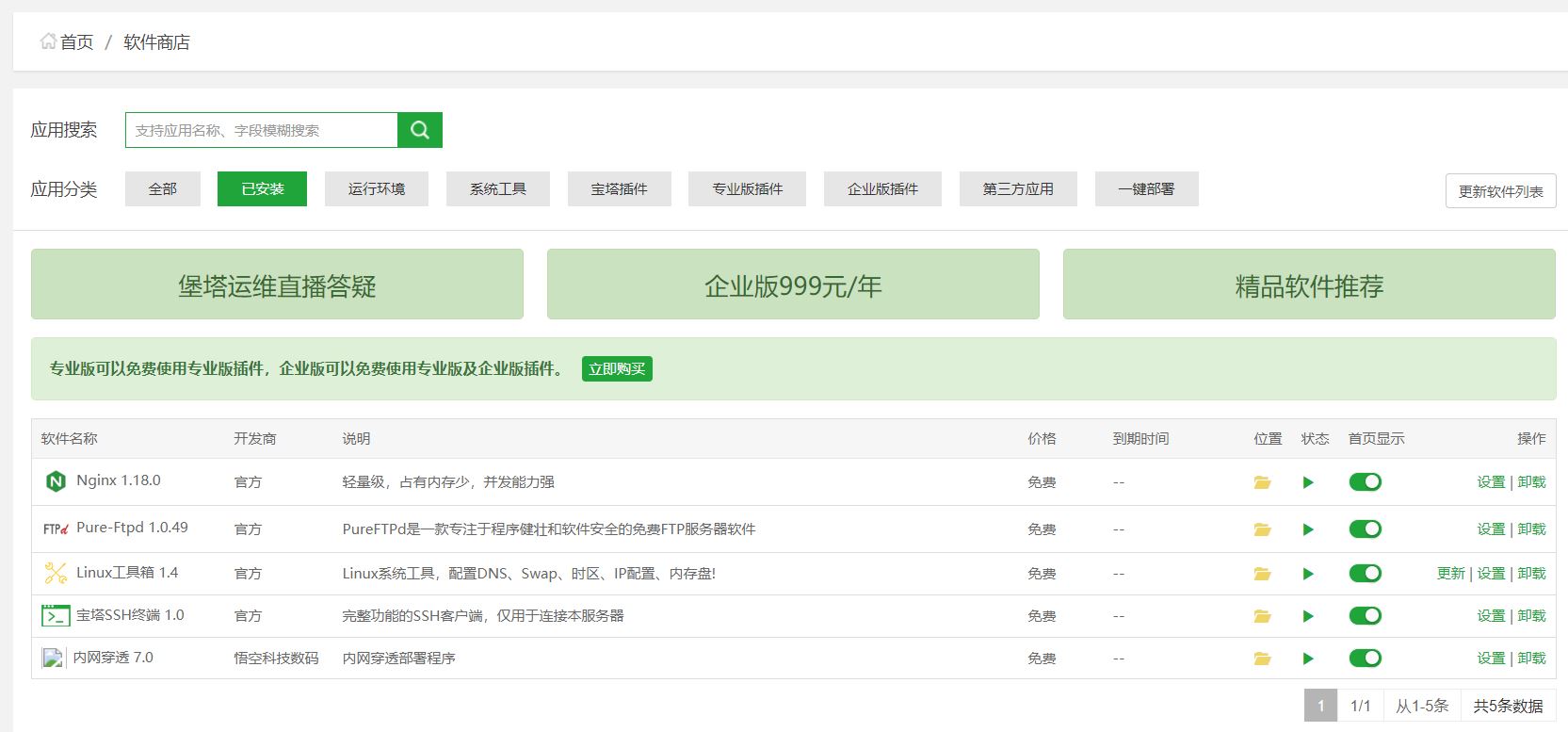This screenshot has width=1568, height=732.
Task: Click 软件商店 breadcrumb text
Action: (156, 42)
